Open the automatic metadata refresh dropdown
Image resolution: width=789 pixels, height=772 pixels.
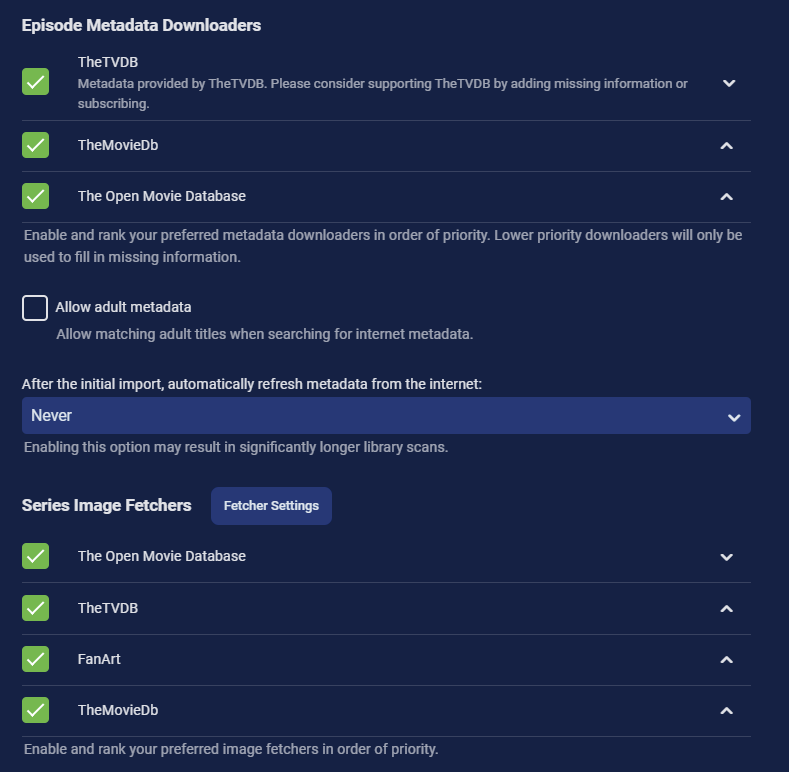click(386, 416)
